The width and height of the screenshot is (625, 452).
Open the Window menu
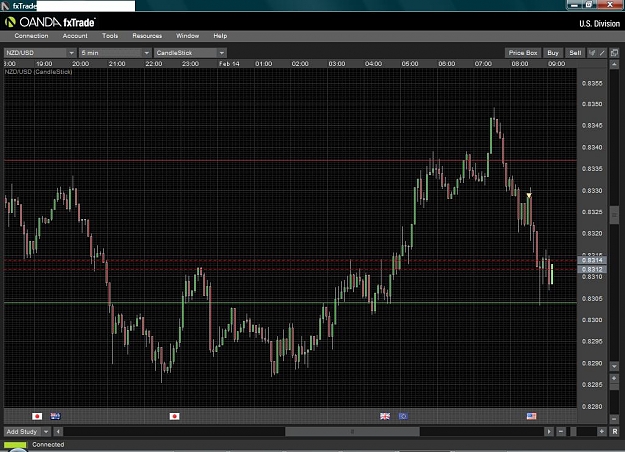click(187, 36)
